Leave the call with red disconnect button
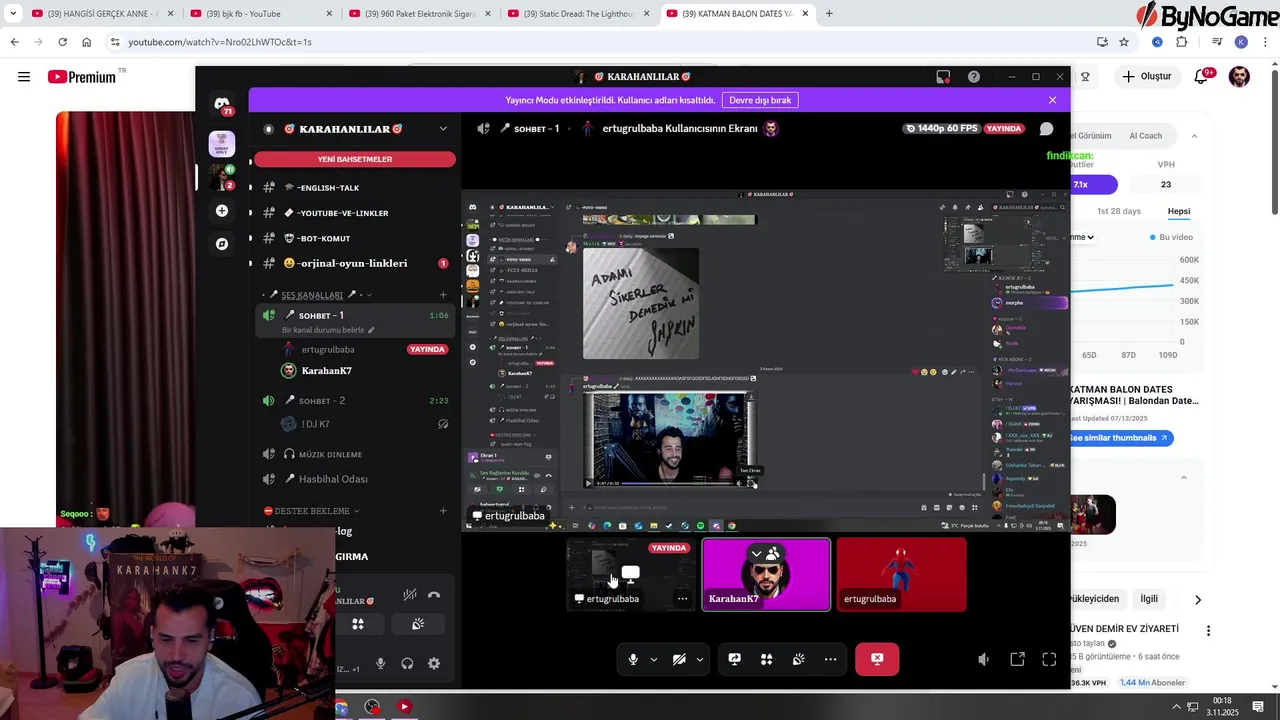 point(877,659)
